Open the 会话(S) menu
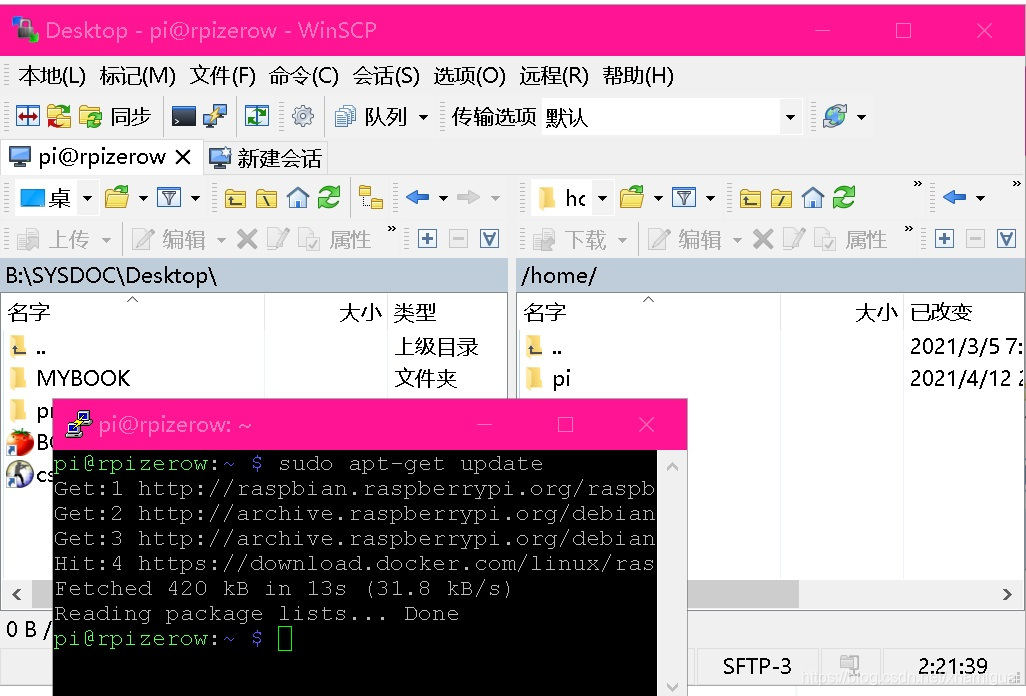The height and width of the screenshot is (696, 1026). pyautogui.click(x=386, y=76)
